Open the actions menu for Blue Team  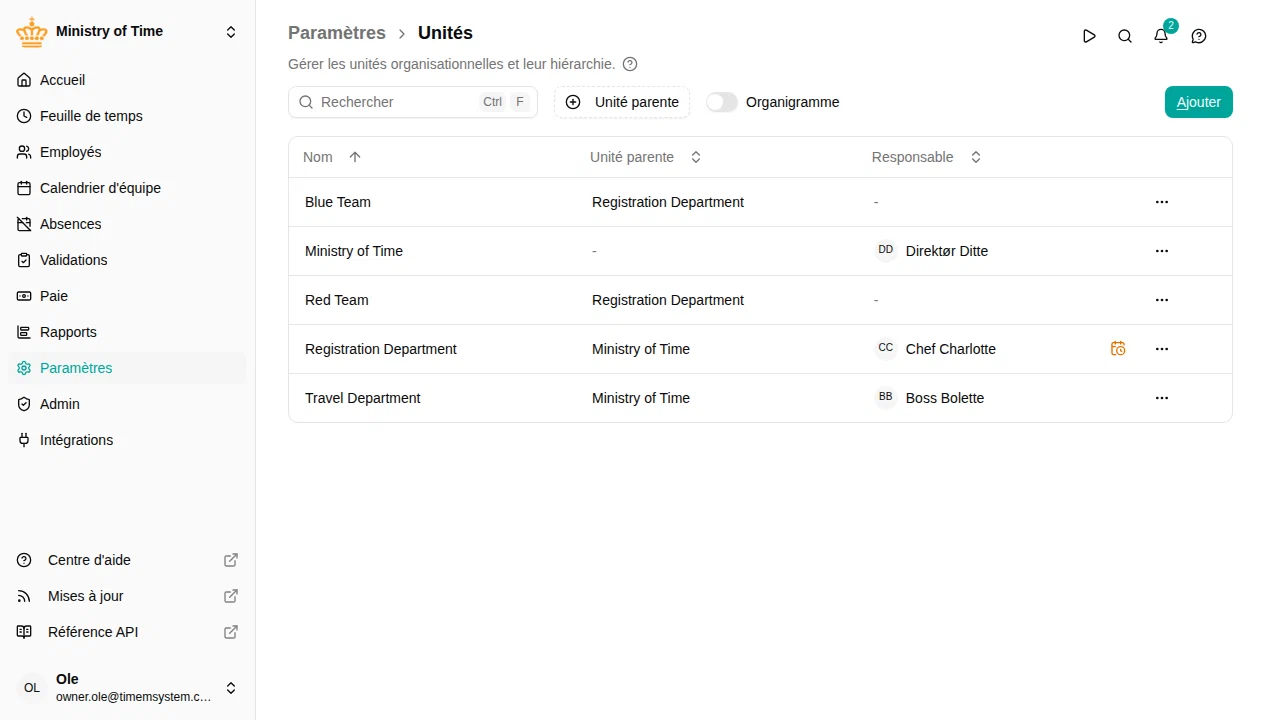(x=1162, y=202)
